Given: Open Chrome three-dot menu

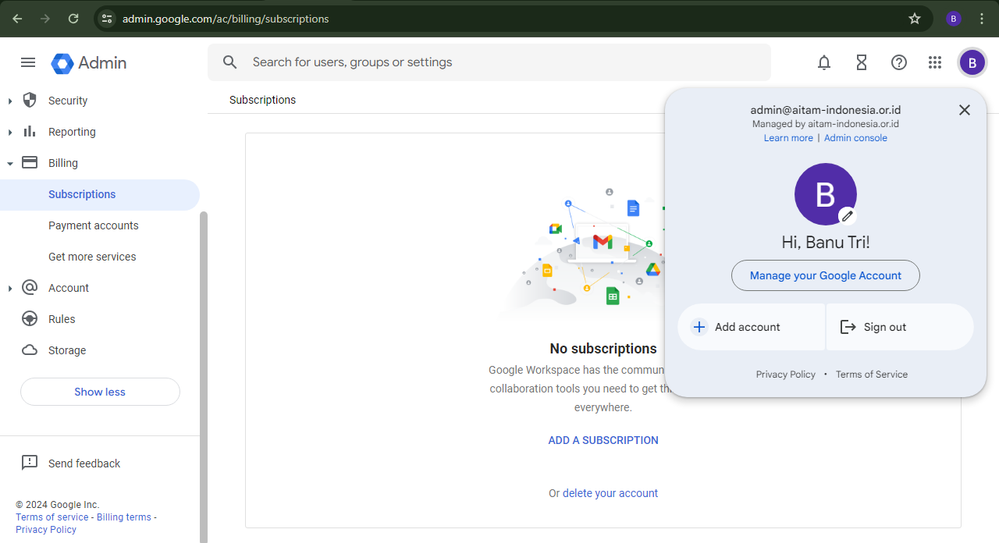Looking at the screenshot, I should pos(981,18).
